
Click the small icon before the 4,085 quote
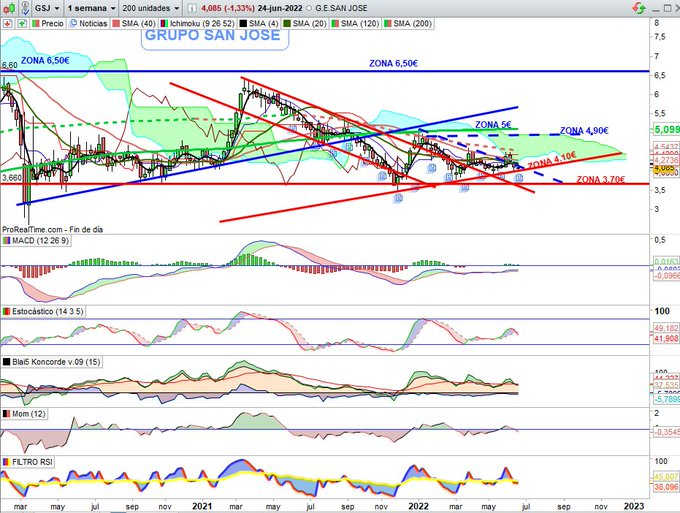(192, 8)
